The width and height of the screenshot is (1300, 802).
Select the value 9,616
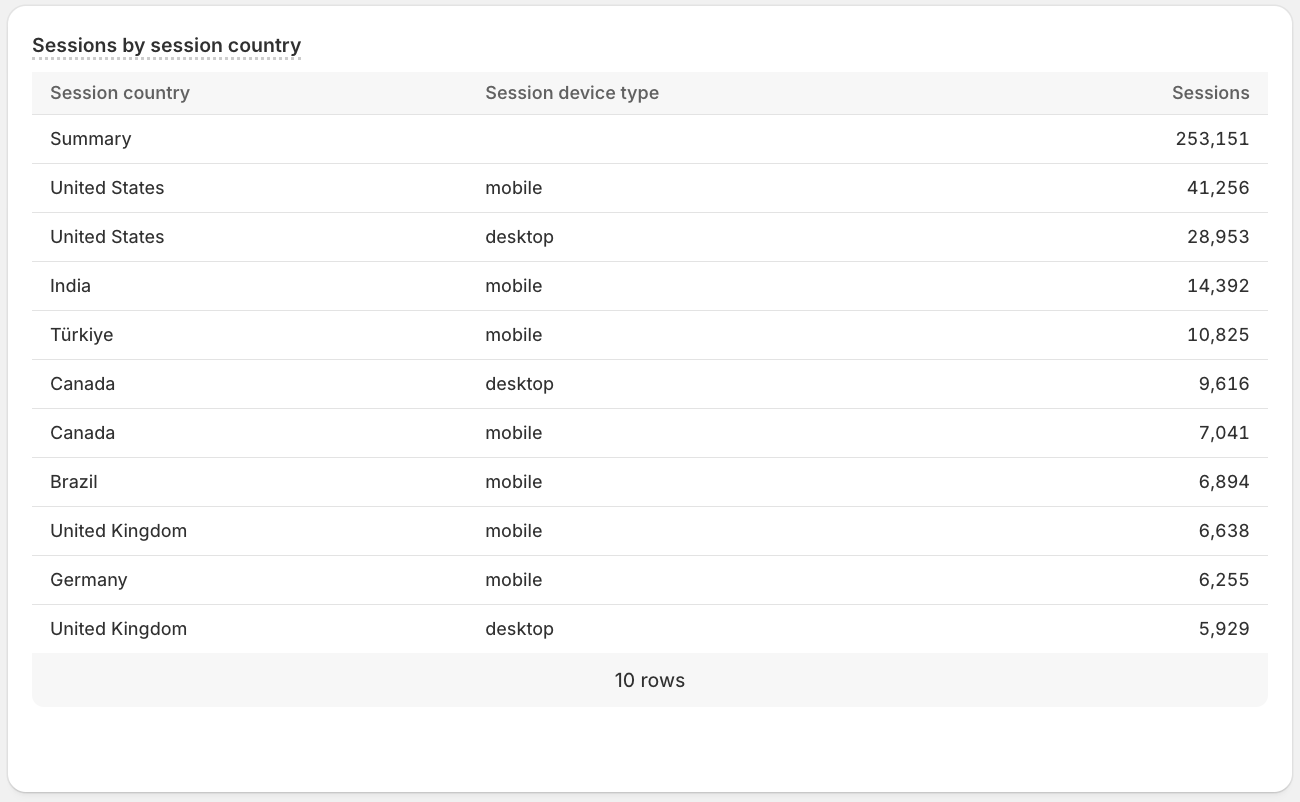click(1224, 384)
